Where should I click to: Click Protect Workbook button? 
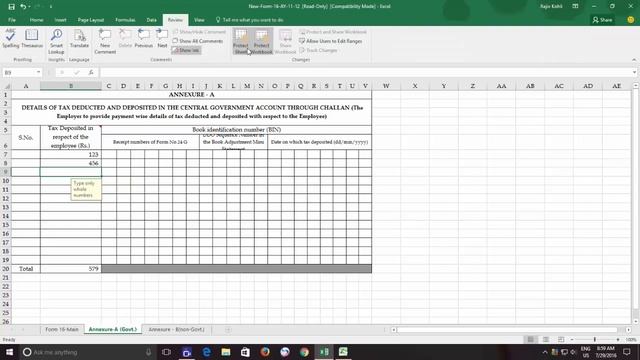coord(261,42)
